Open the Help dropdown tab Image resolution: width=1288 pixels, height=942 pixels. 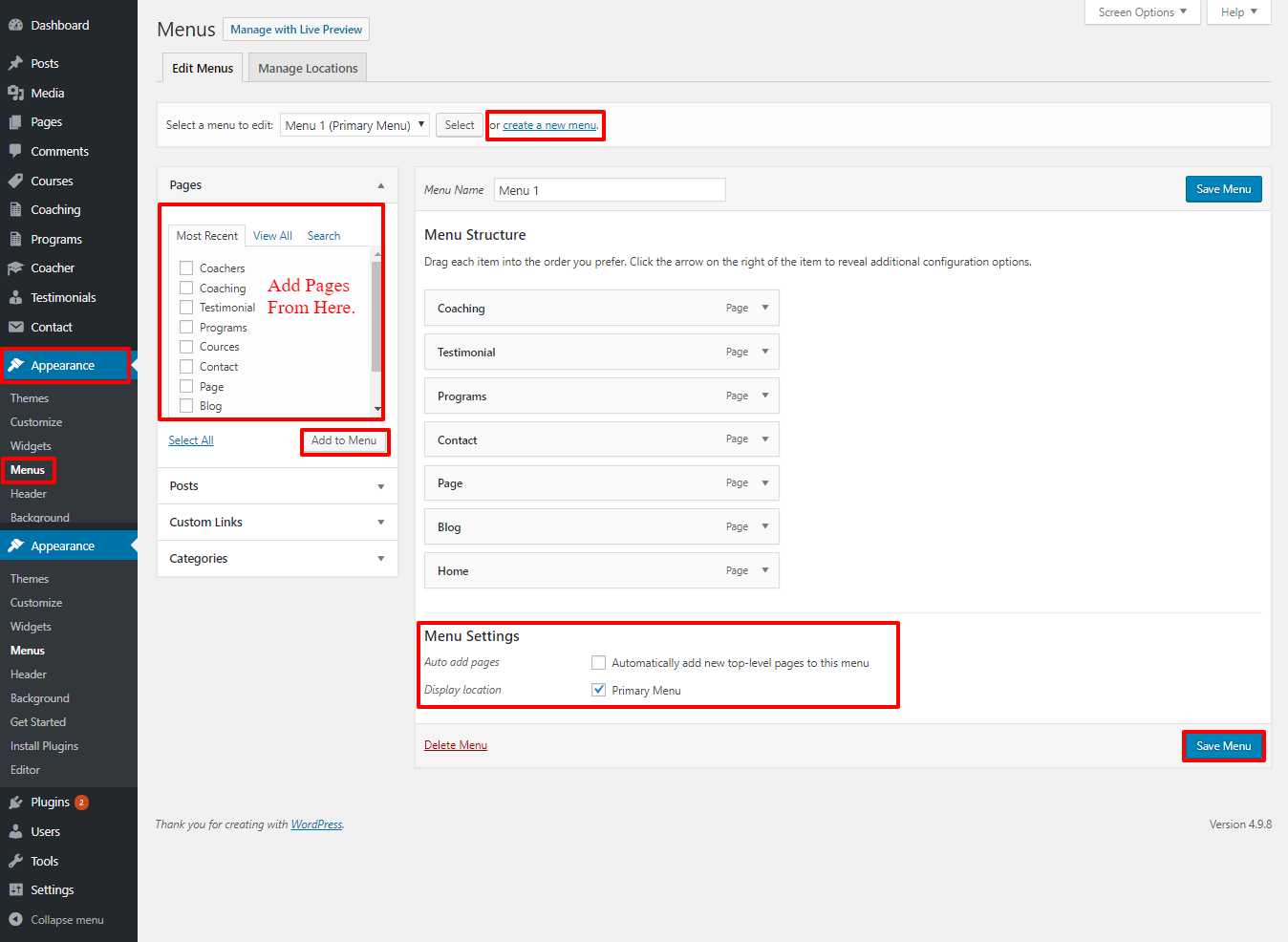(1238, 12)
